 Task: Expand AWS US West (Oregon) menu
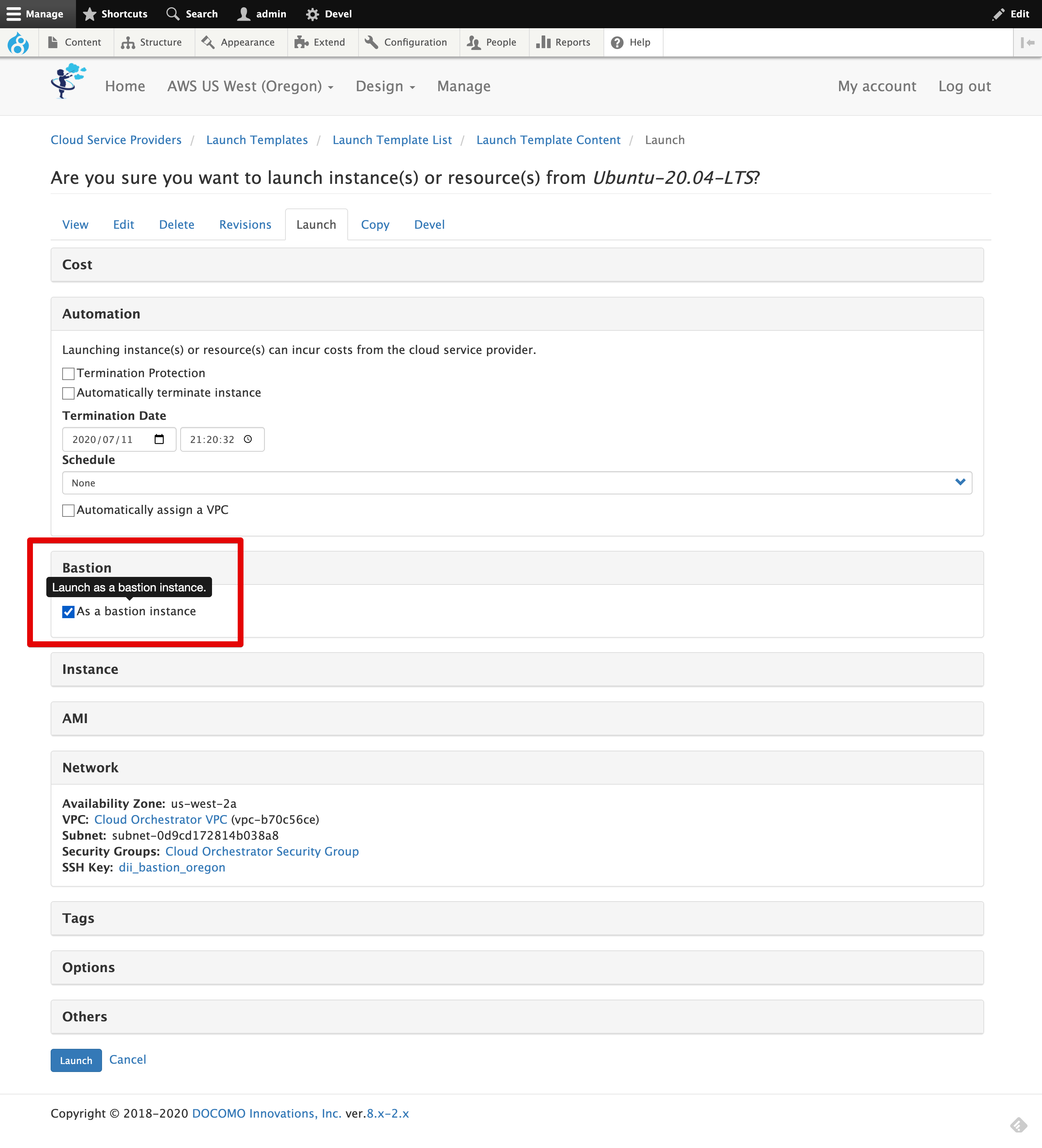click(250, 86)
